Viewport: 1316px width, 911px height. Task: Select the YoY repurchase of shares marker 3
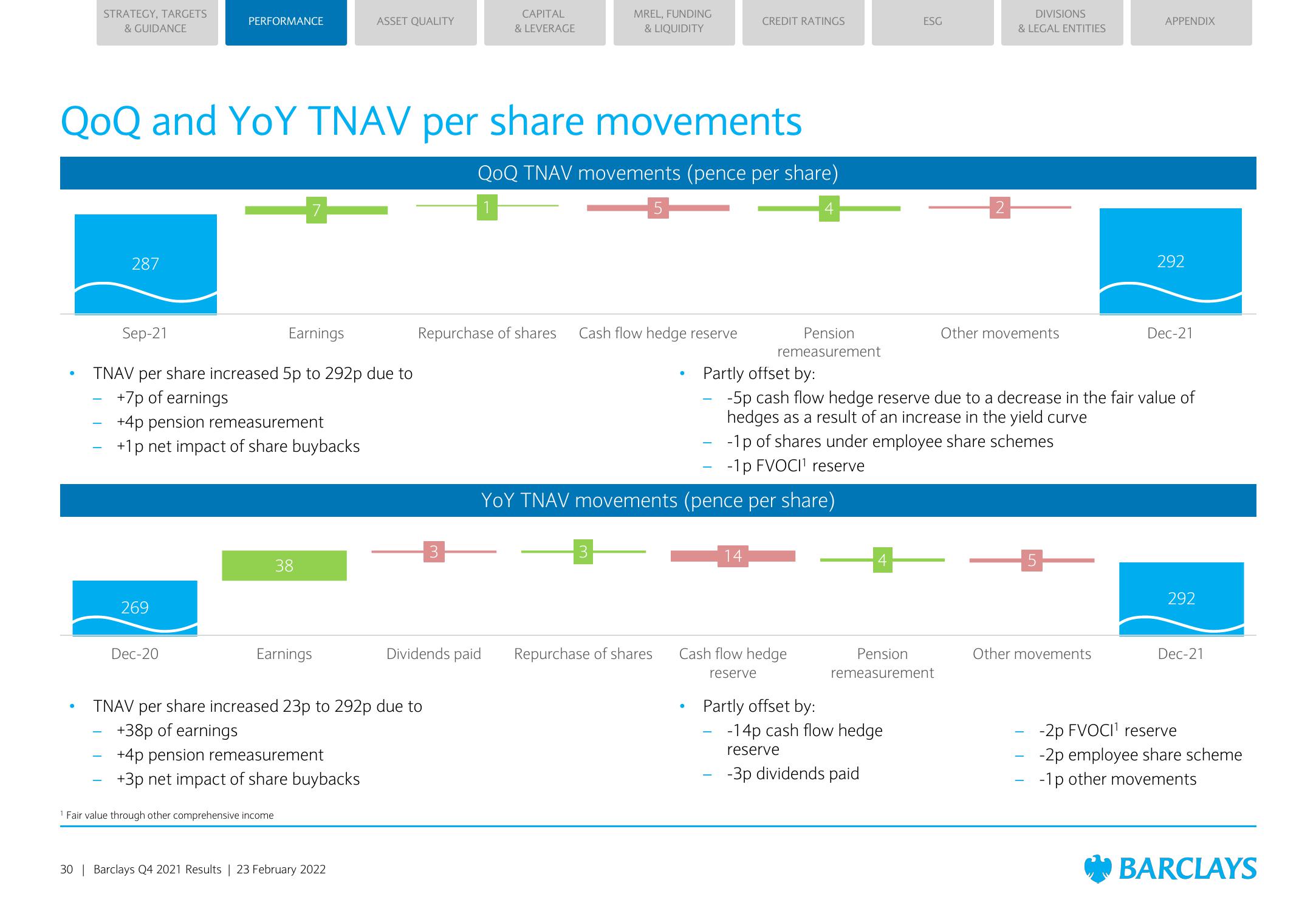click(x=583, y=552)
